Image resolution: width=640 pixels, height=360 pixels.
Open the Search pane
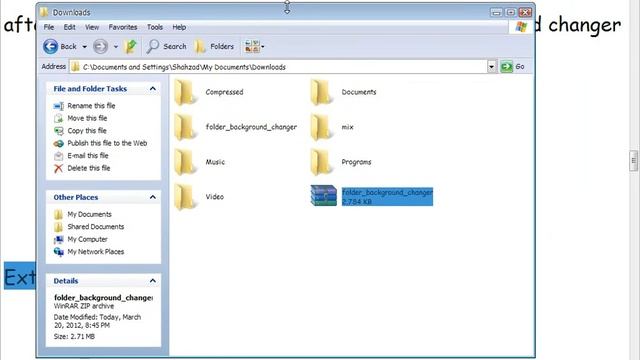(167, 47)
